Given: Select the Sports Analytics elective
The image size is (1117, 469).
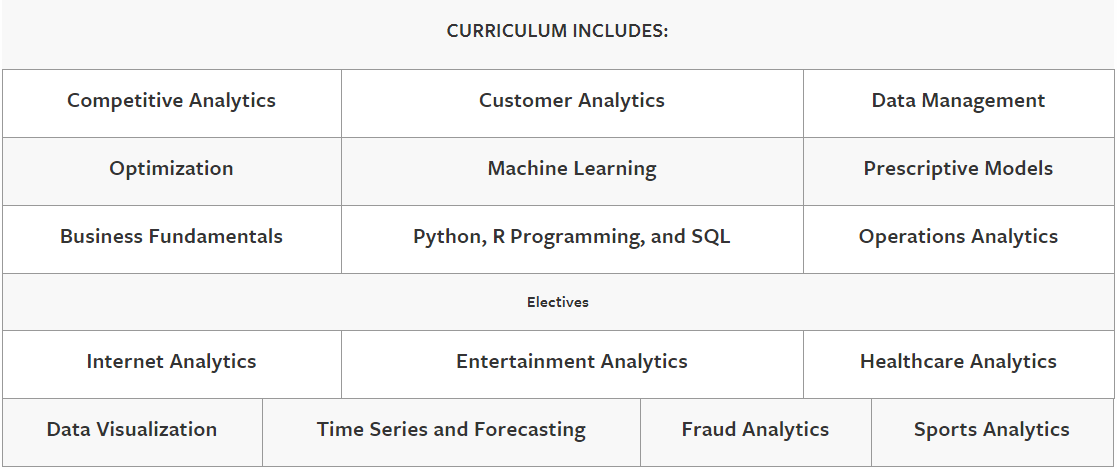Looking at the screenshot, I should pyautogui.click(x=991, y=430).
